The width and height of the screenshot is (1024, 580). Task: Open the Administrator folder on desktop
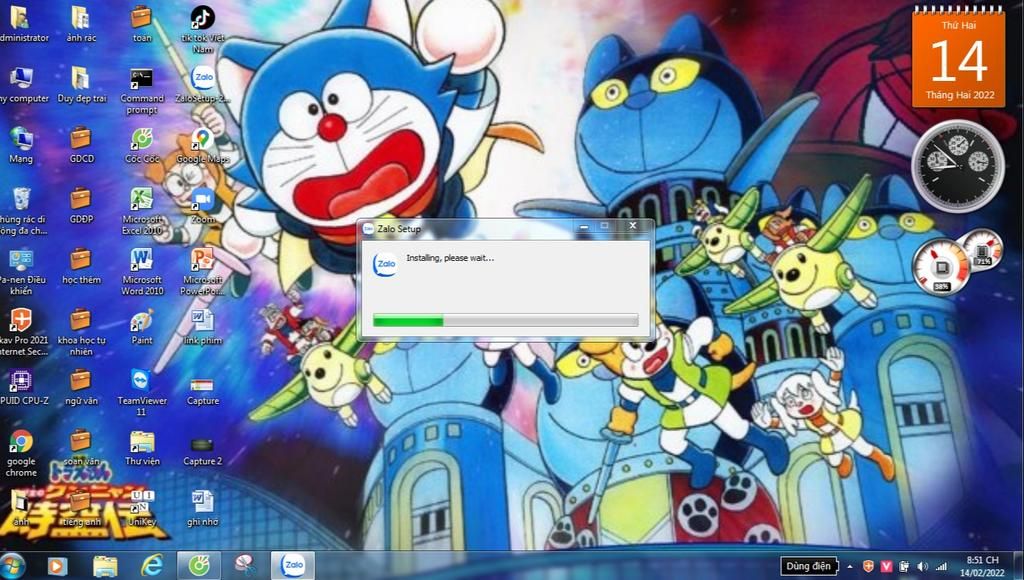pyautogui.click(x=21, y=24)
